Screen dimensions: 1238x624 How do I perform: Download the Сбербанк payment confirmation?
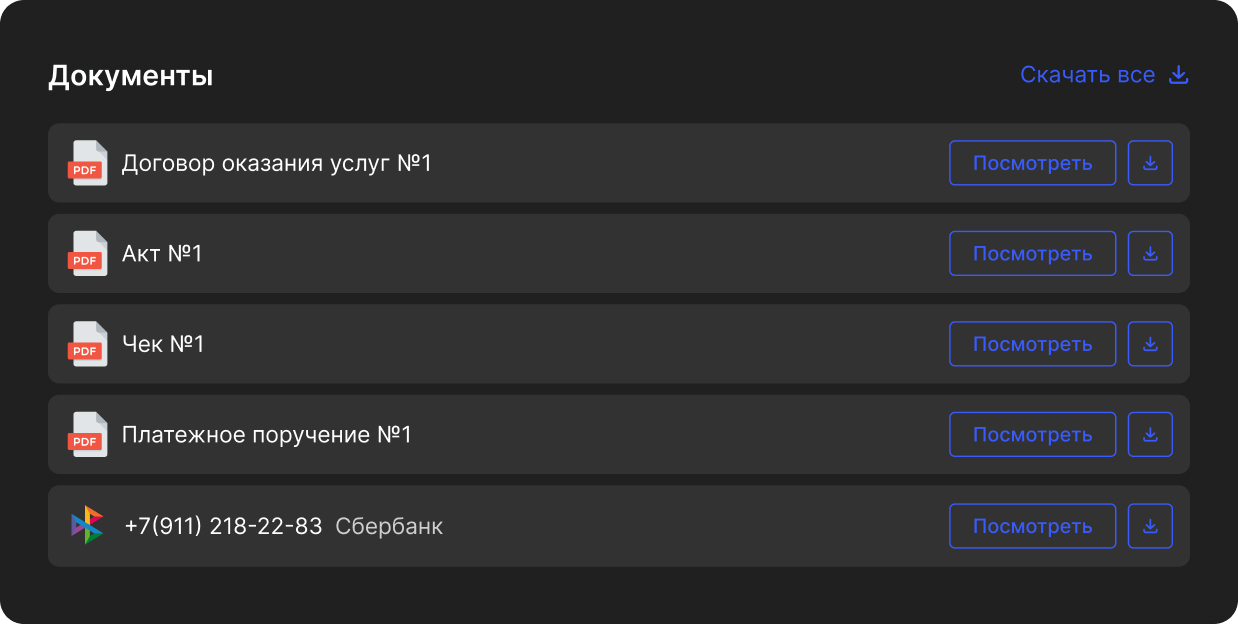coord(1150,525)
